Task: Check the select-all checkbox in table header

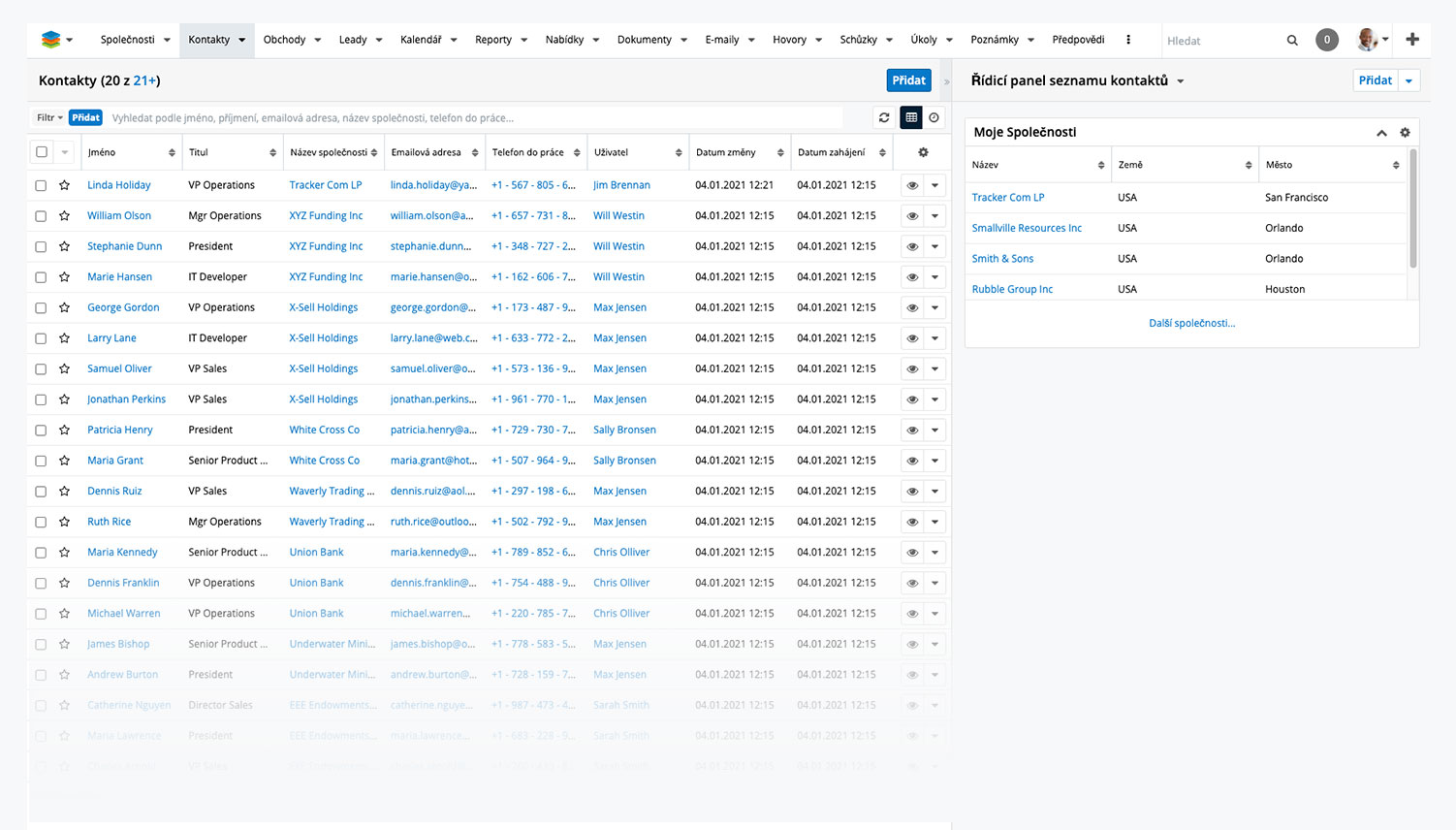Action: tap(42, 152)
